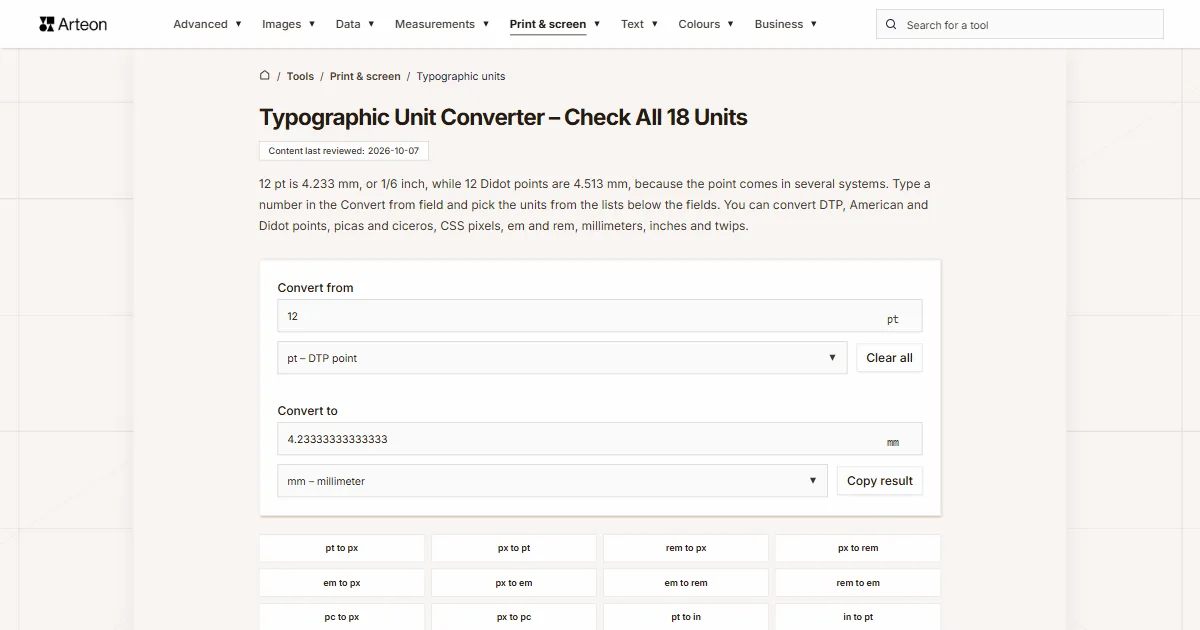This screenshot has width=1200, height=630.
Task: Select the pt to px preset
Action: point(342,548)
